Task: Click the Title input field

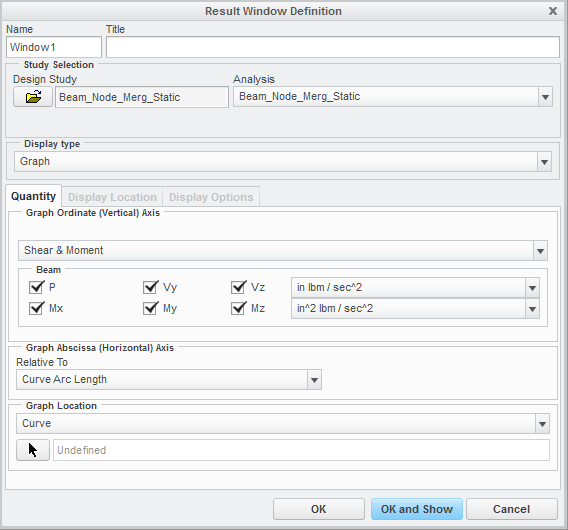Action: point(333,47)
